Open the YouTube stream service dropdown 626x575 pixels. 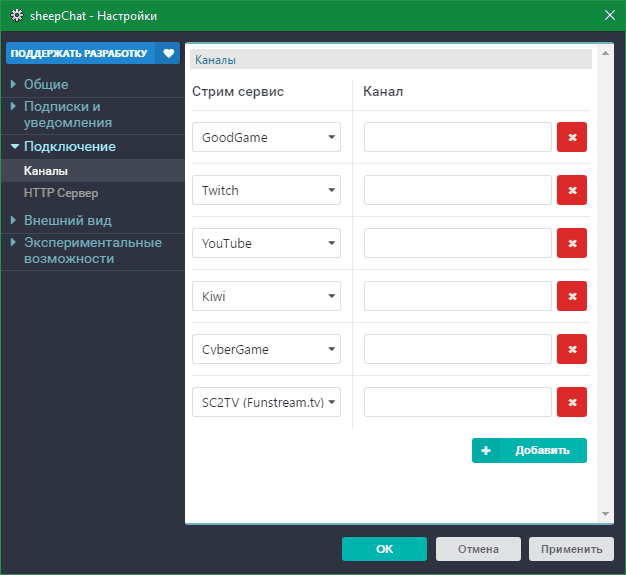coord(266,243)
